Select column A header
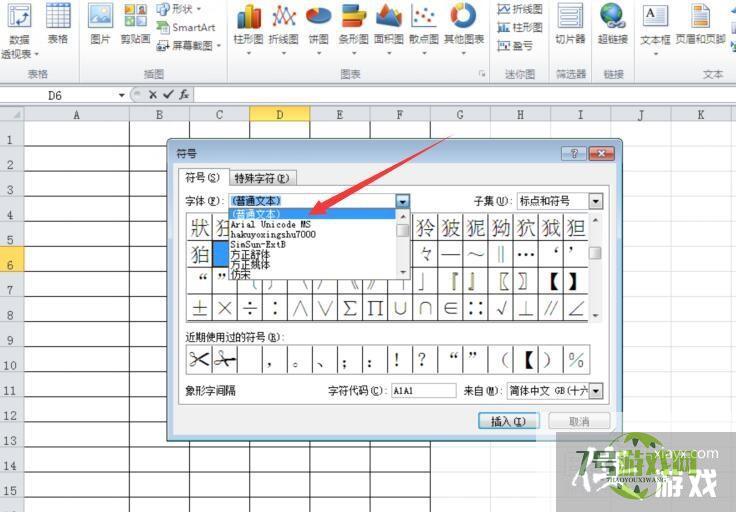736x512 pixels. (77, 115)
